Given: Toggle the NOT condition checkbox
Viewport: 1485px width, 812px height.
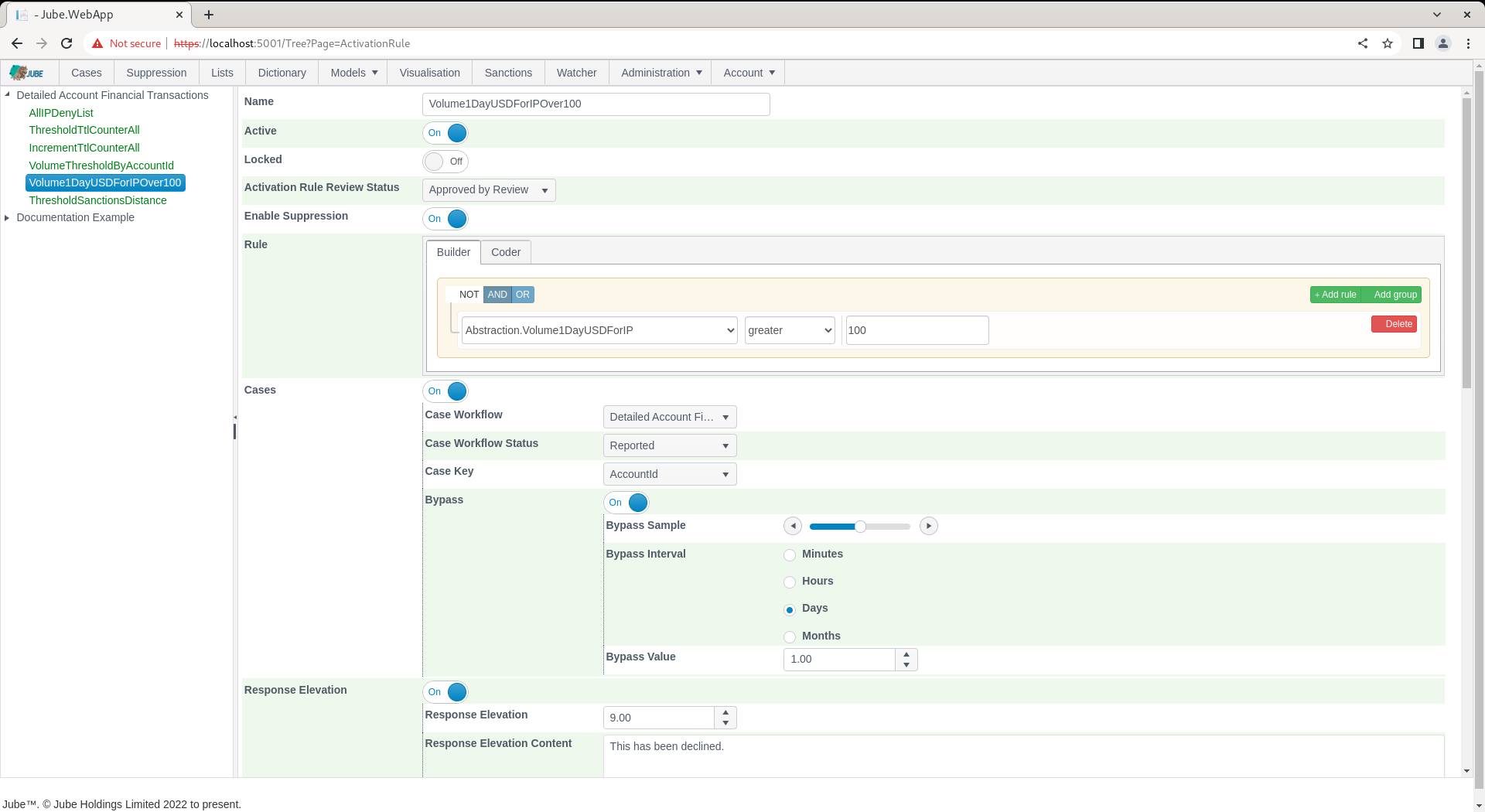Looking at the screenshot, I should (464, 295).
